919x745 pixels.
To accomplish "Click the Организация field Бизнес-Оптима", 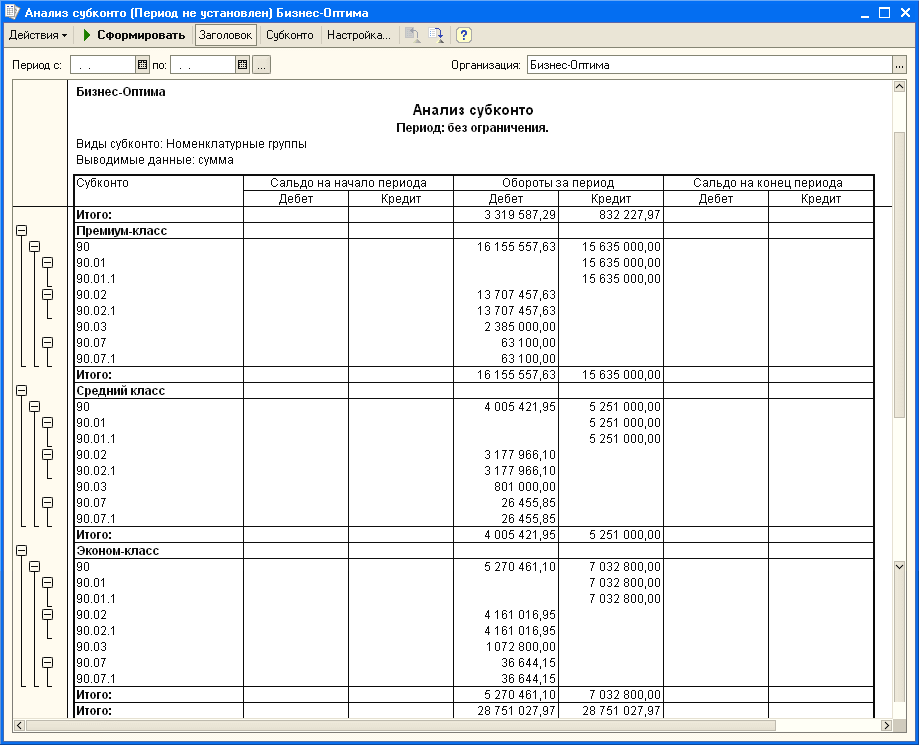I will coord(709,65).
